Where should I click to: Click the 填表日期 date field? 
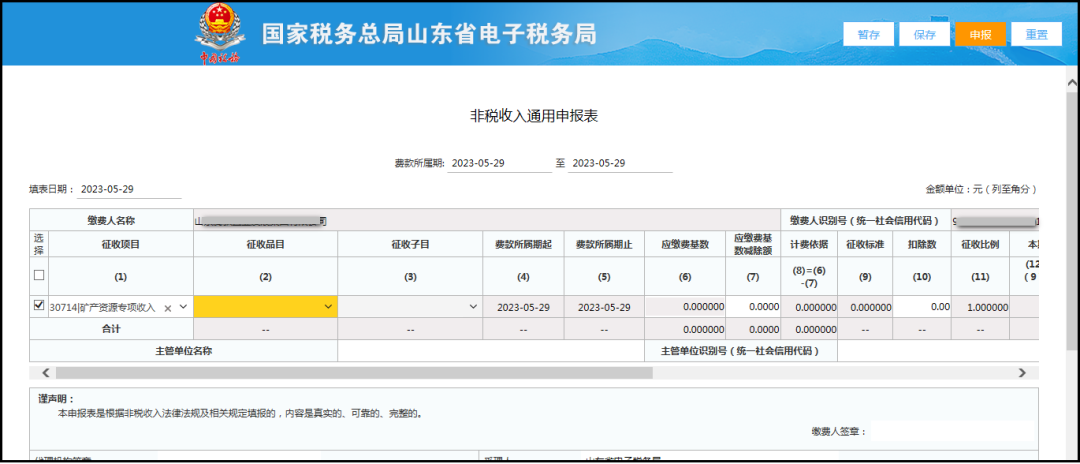point(129,189)
